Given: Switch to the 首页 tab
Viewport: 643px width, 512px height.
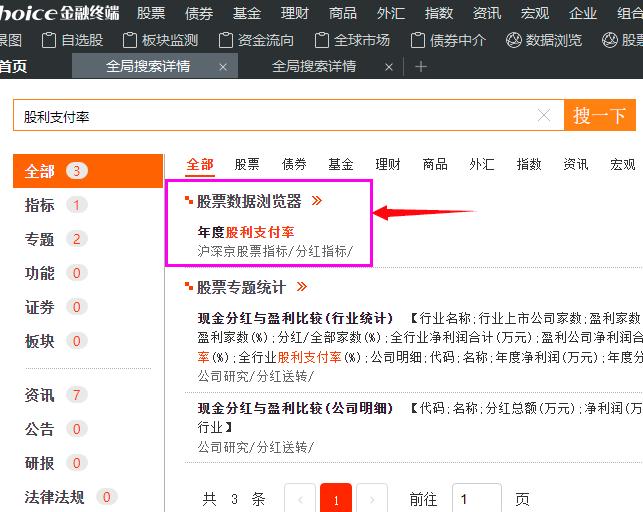Looking at the screenshot, I should point(14,66).
